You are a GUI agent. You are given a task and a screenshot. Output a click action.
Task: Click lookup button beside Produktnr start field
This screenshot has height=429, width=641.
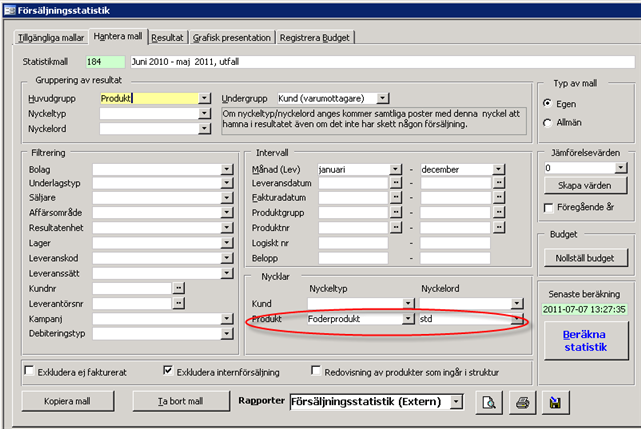[395, 227]
